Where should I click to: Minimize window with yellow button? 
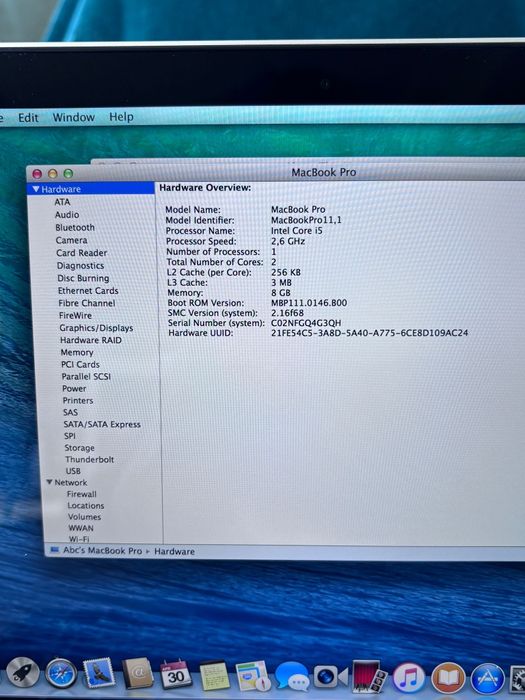click(x=53, y=174)
